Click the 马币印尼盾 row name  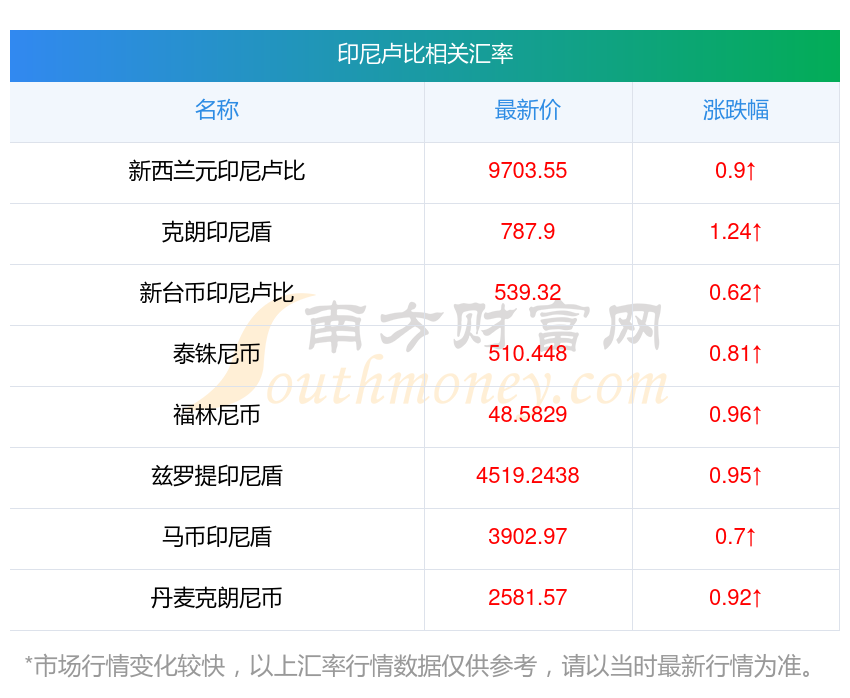[x=217, y=537]
